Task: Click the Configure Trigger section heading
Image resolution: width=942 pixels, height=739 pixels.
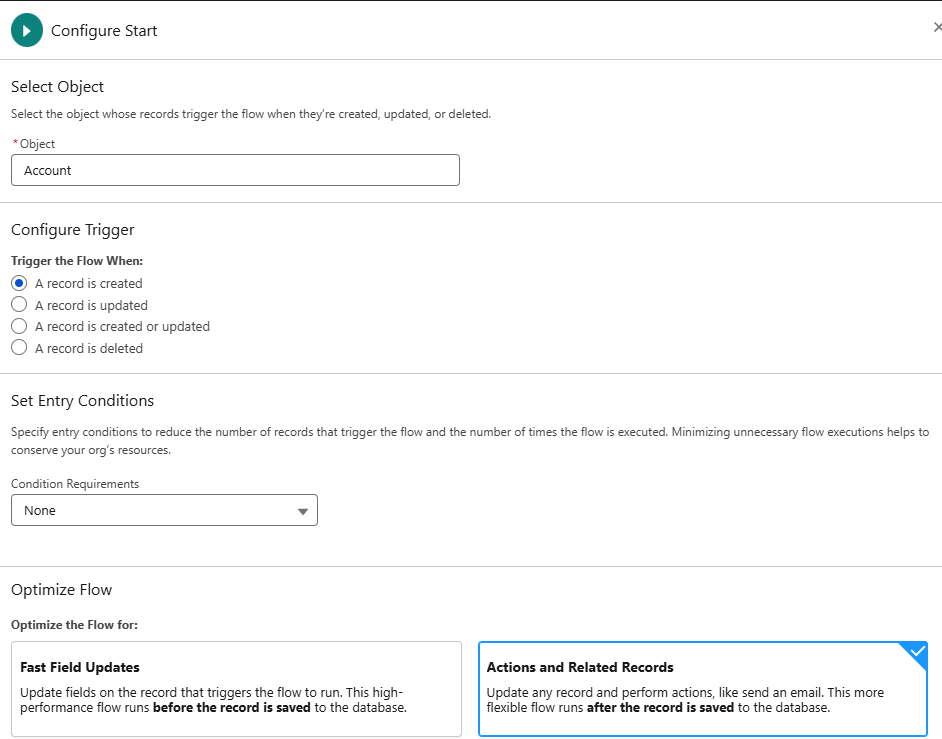Action: [x=72, y=230]
